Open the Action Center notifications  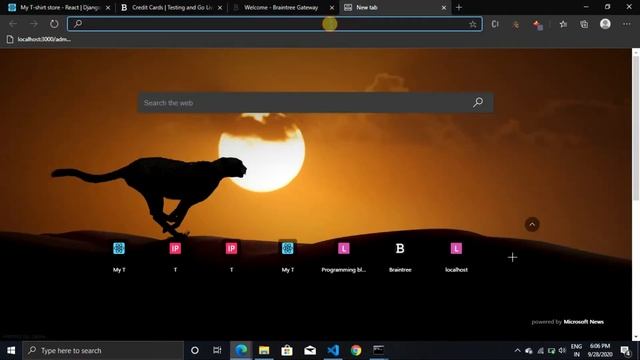coord(625,350)
